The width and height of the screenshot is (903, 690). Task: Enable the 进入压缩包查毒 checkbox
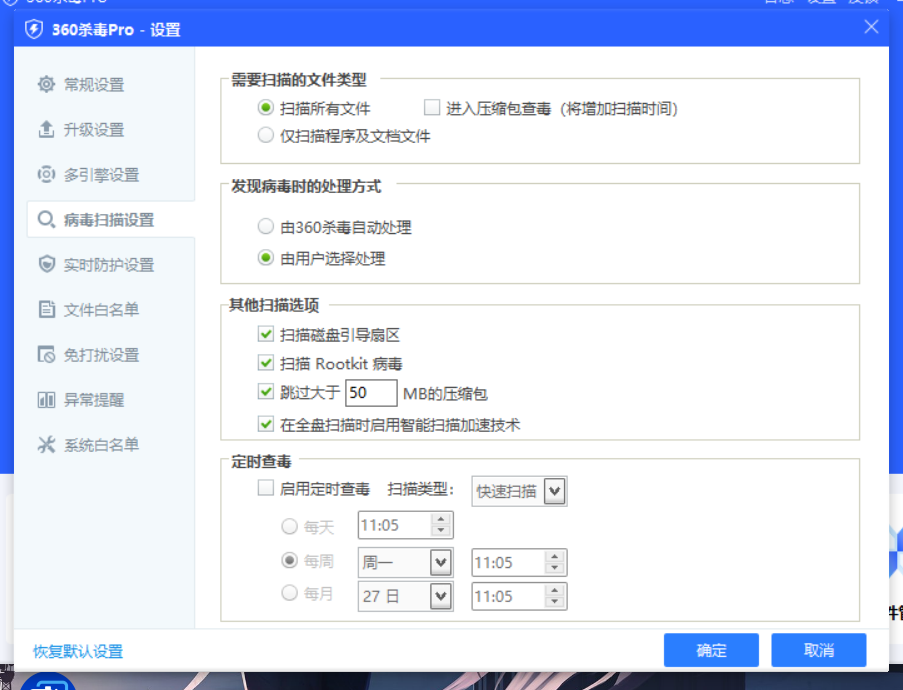pos(432,108)
